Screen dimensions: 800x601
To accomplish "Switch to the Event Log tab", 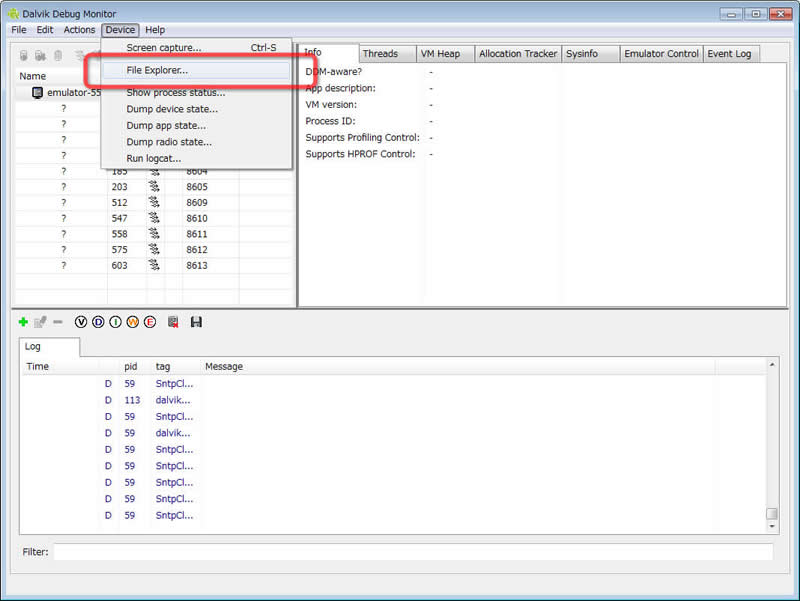I will coord(731,54).
